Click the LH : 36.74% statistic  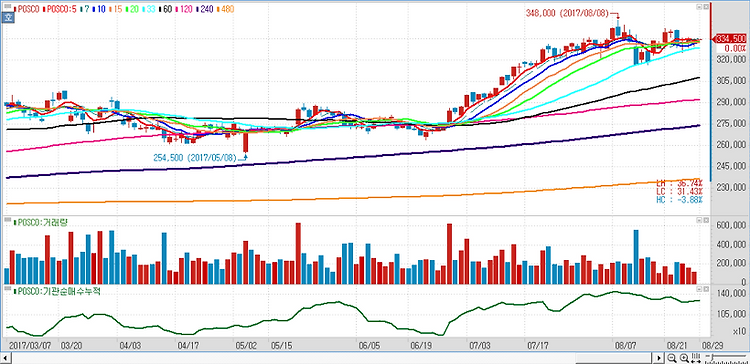tap(680, 183)
